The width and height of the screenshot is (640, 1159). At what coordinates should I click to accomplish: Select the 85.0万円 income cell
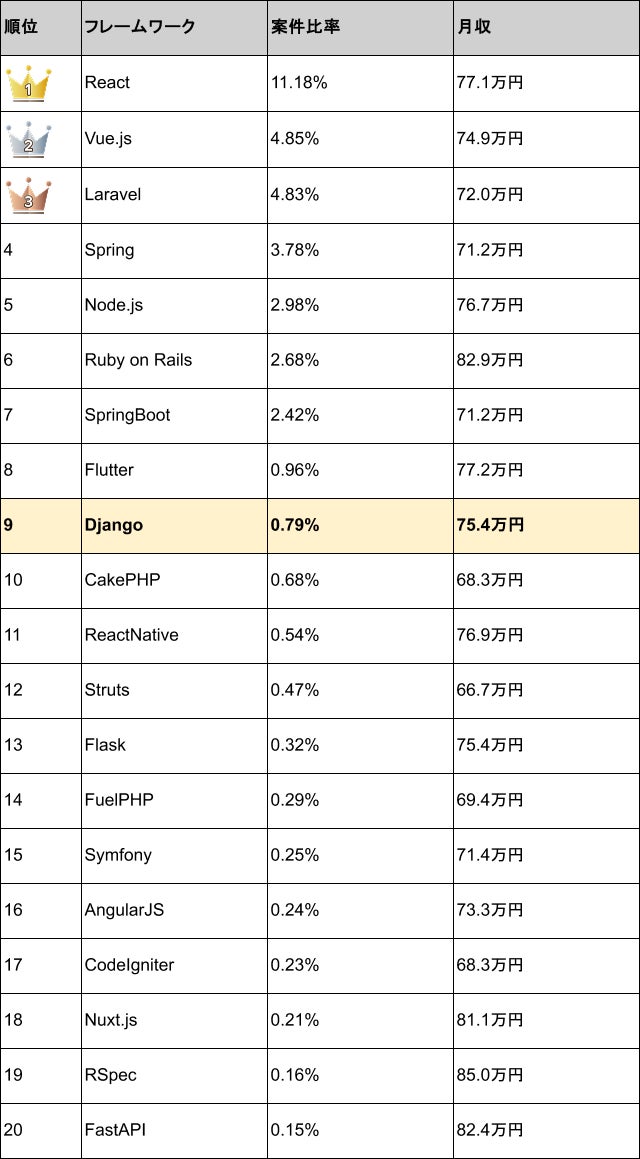[489, 1075]
